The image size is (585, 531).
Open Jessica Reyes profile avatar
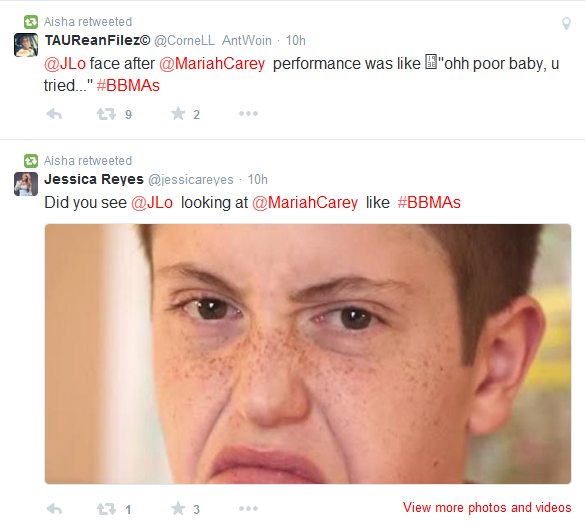[26, 184]
